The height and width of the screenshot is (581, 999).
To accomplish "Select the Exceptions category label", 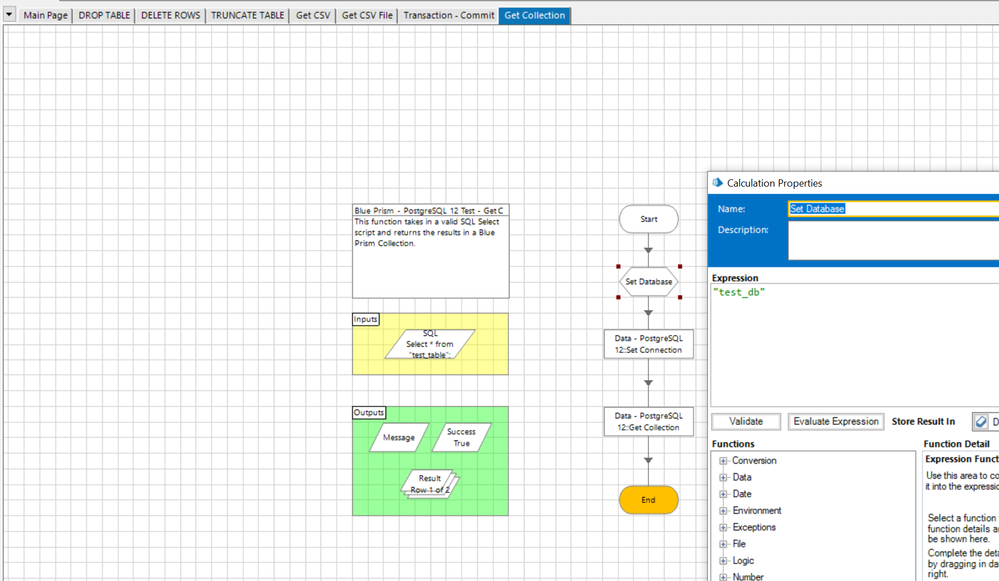I will (x=754, y=527).
